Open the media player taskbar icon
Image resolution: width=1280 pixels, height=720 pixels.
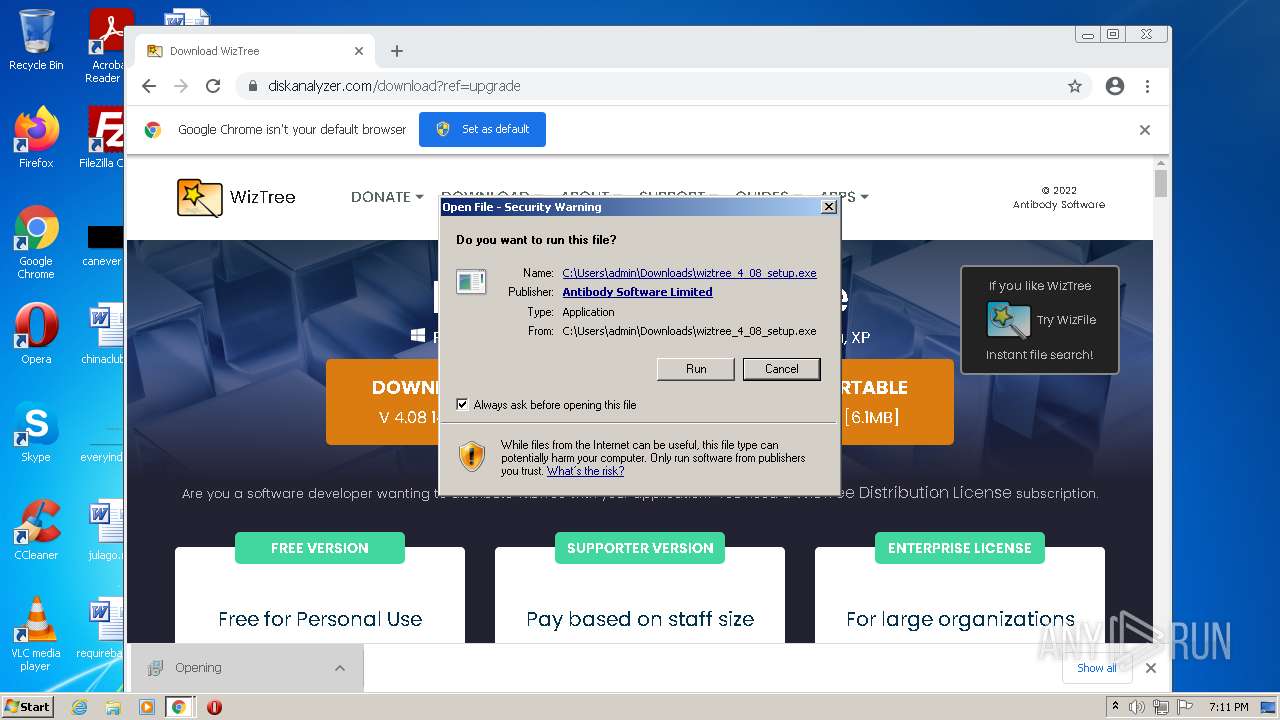(147, 707)
